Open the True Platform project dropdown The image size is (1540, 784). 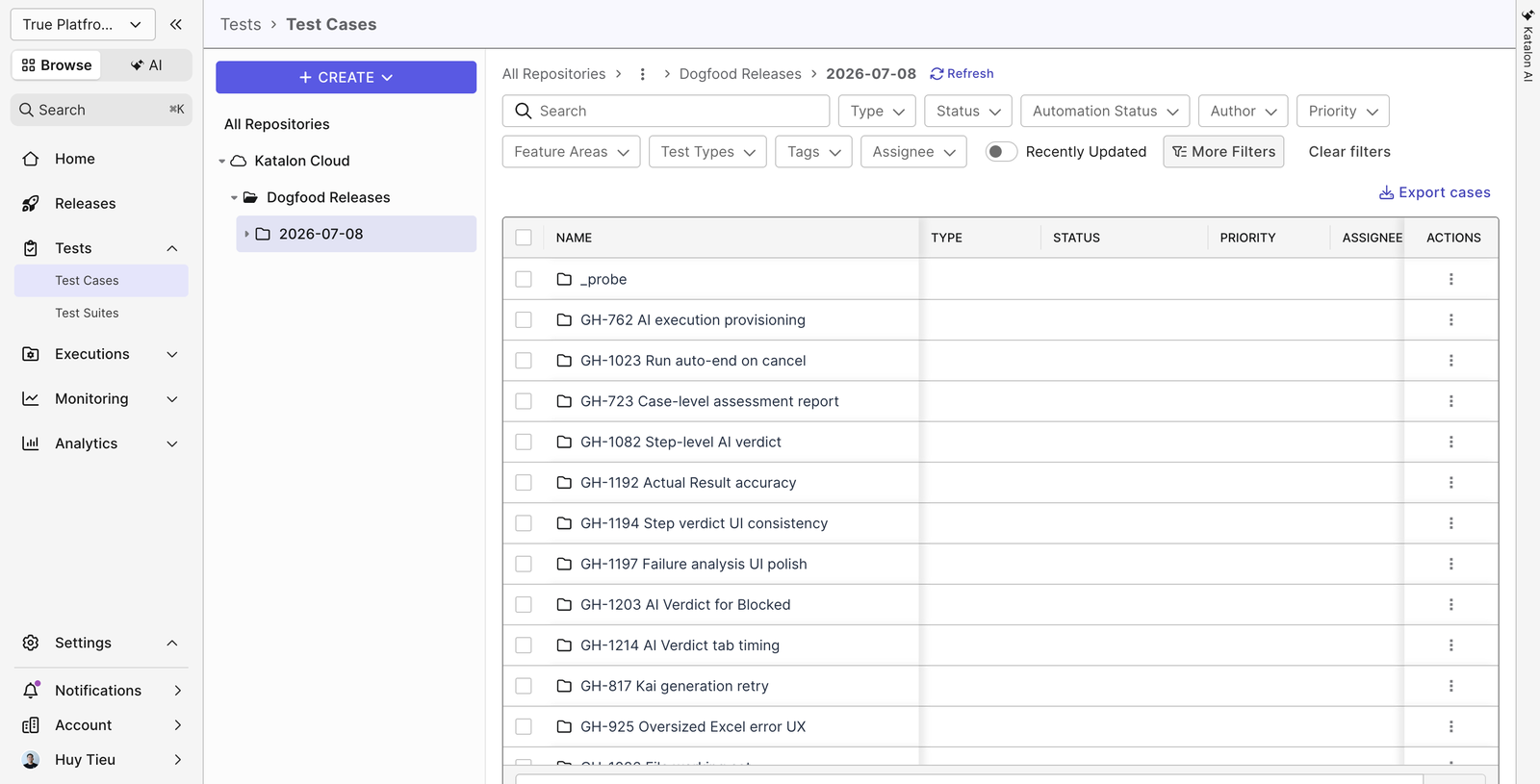click(83, 24)
